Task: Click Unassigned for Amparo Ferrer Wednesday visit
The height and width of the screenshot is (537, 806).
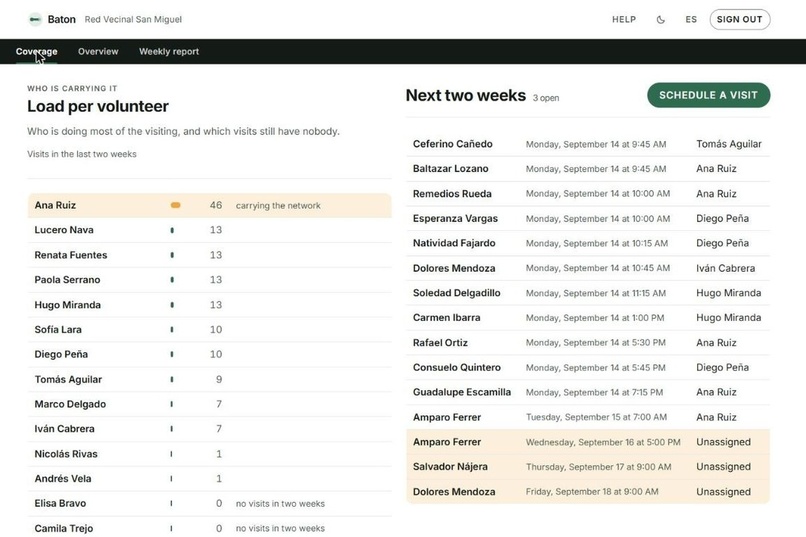Action: [723, 442]
